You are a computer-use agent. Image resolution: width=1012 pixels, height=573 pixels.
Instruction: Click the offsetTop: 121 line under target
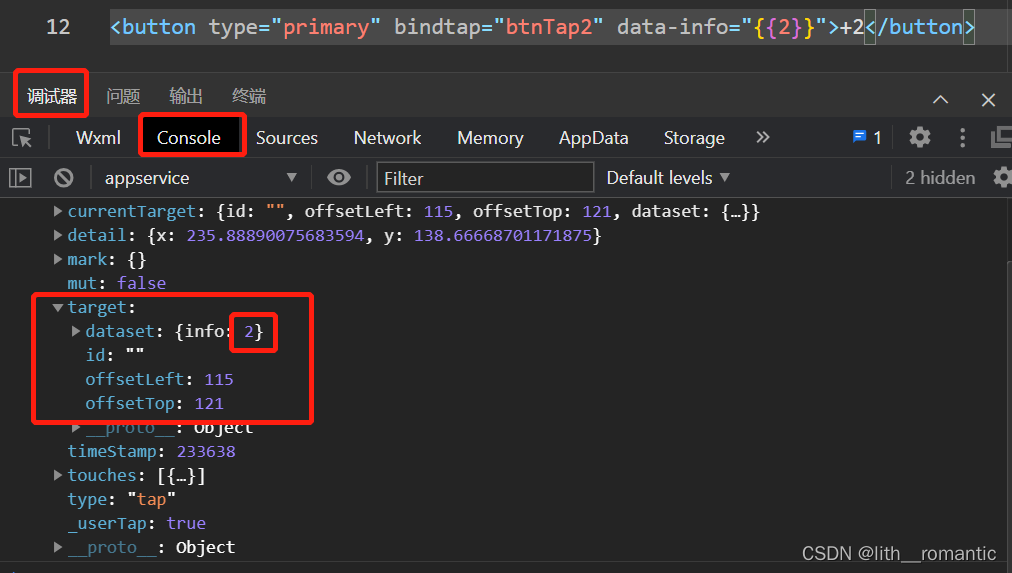pyautogui.click(x=154, y=403)
